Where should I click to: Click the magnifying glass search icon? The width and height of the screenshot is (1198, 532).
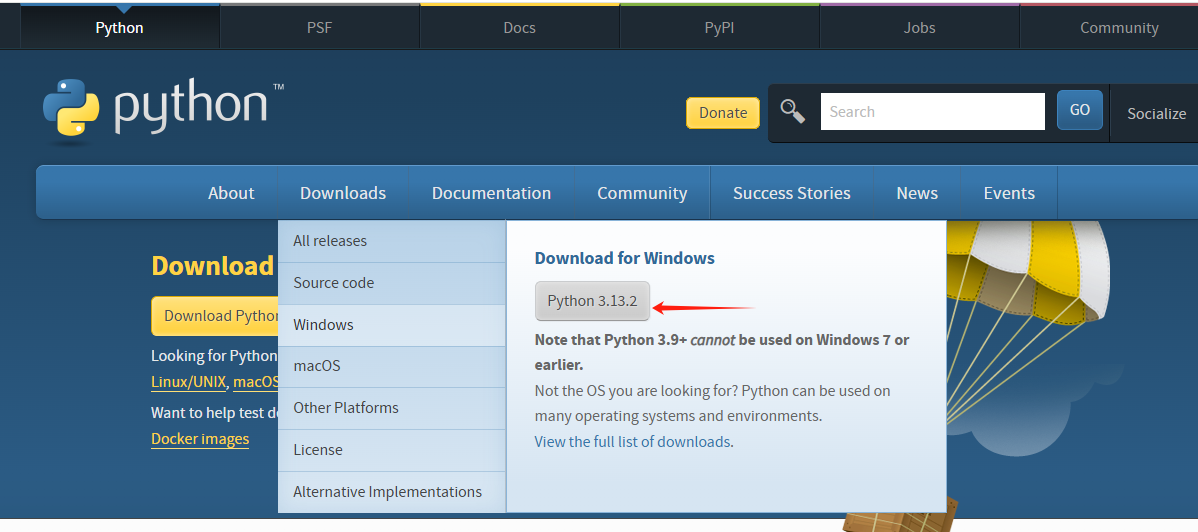(x=793, y=111)
